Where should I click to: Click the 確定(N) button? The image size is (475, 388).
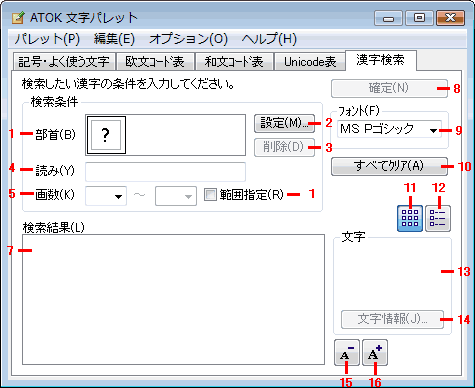click(389, 88)
